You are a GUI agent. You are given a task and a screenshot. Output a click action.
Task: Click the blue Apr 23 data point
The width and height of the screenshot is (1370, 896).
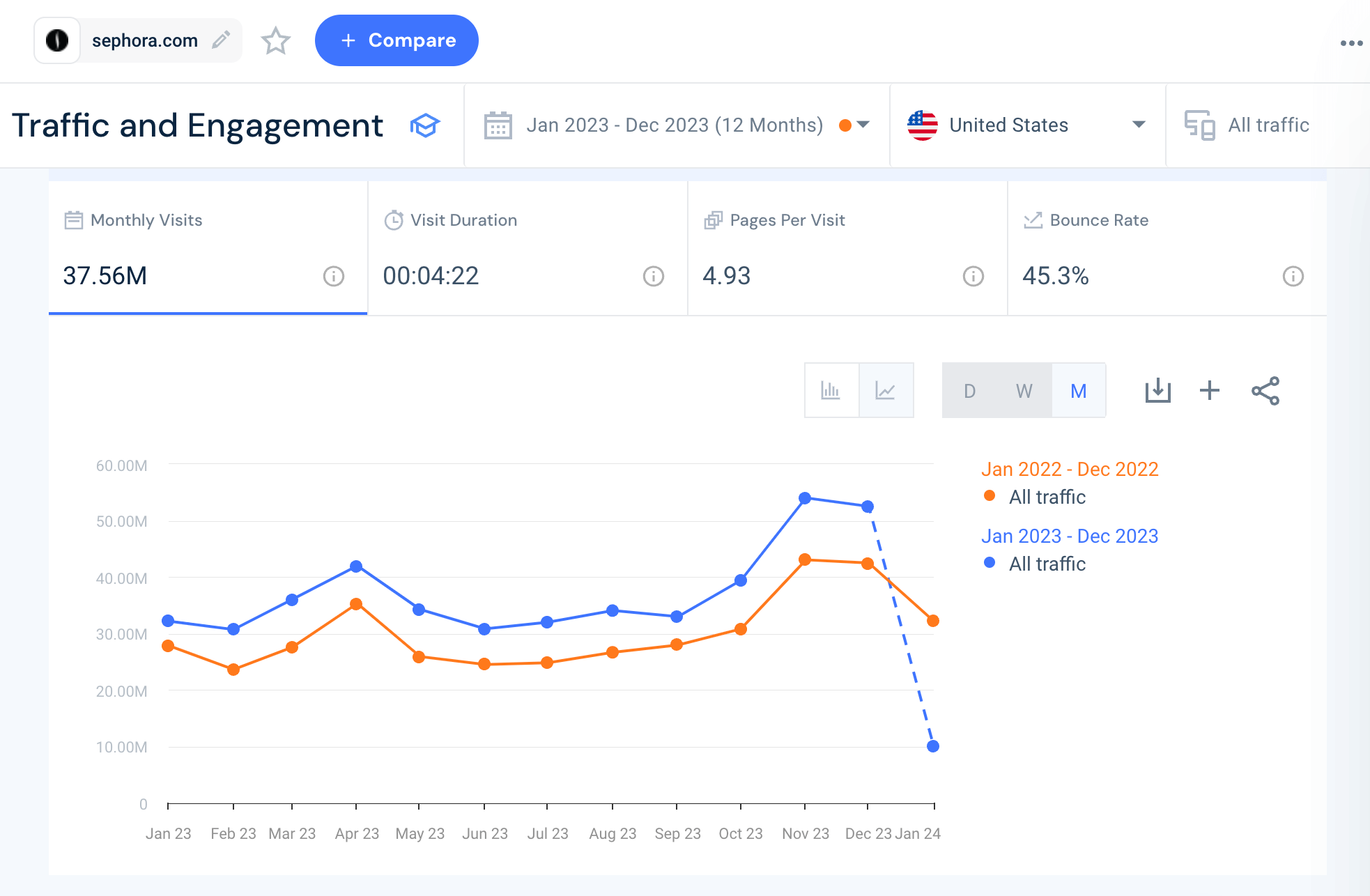(x=356, y=566)
